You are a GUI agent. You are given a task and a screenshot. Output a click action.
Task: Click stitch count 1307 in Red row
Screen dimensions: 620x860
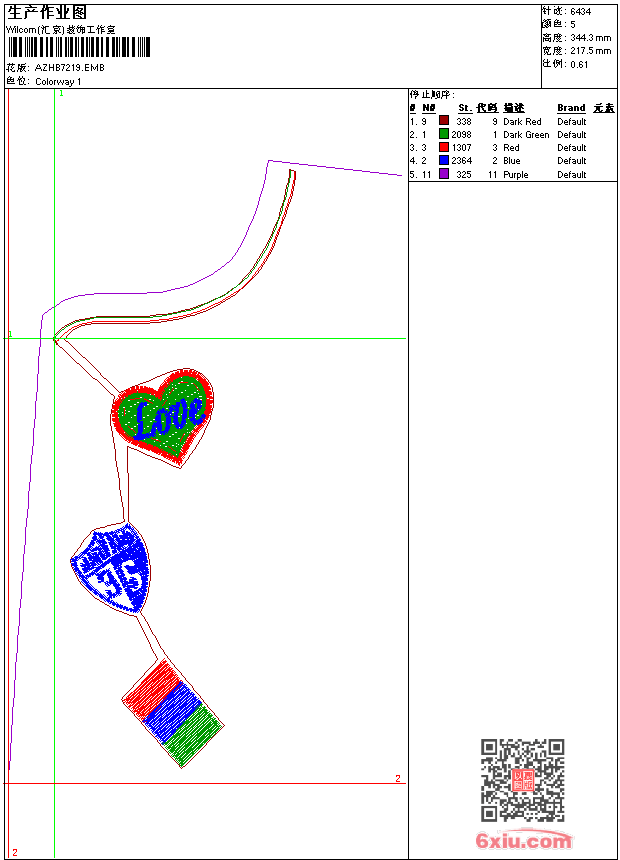click(461, 148)
